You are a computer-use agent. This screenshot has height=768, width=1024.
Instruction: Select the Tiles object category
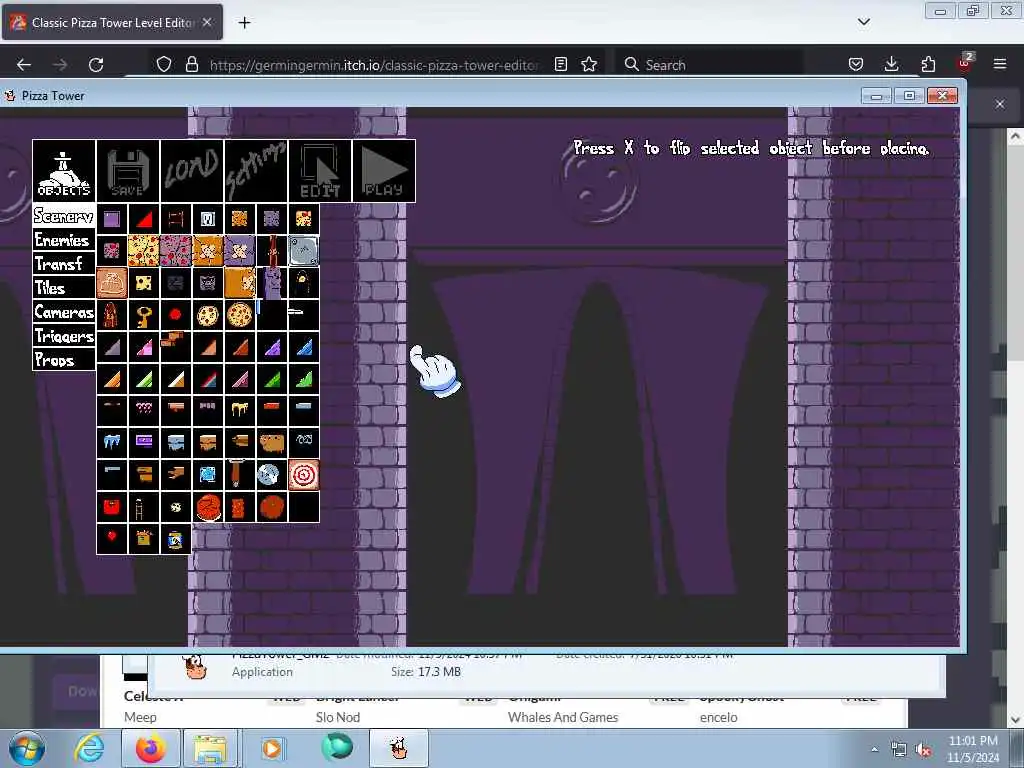(x=64, y=288)
